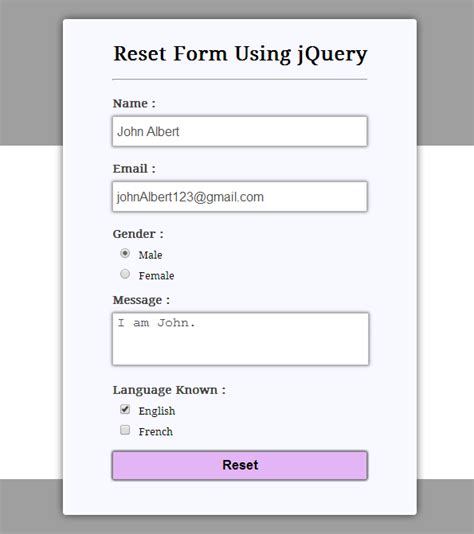Viewport: 474px width, 534px height.
Task: Click the Reset button
Action: click(x=240, y=465)
